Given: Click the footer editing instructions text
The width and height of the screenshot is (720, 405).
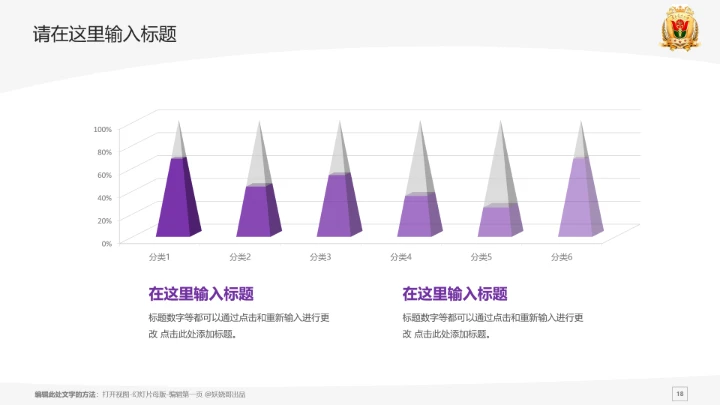Looking at the screenshot, I should point(140,394).
